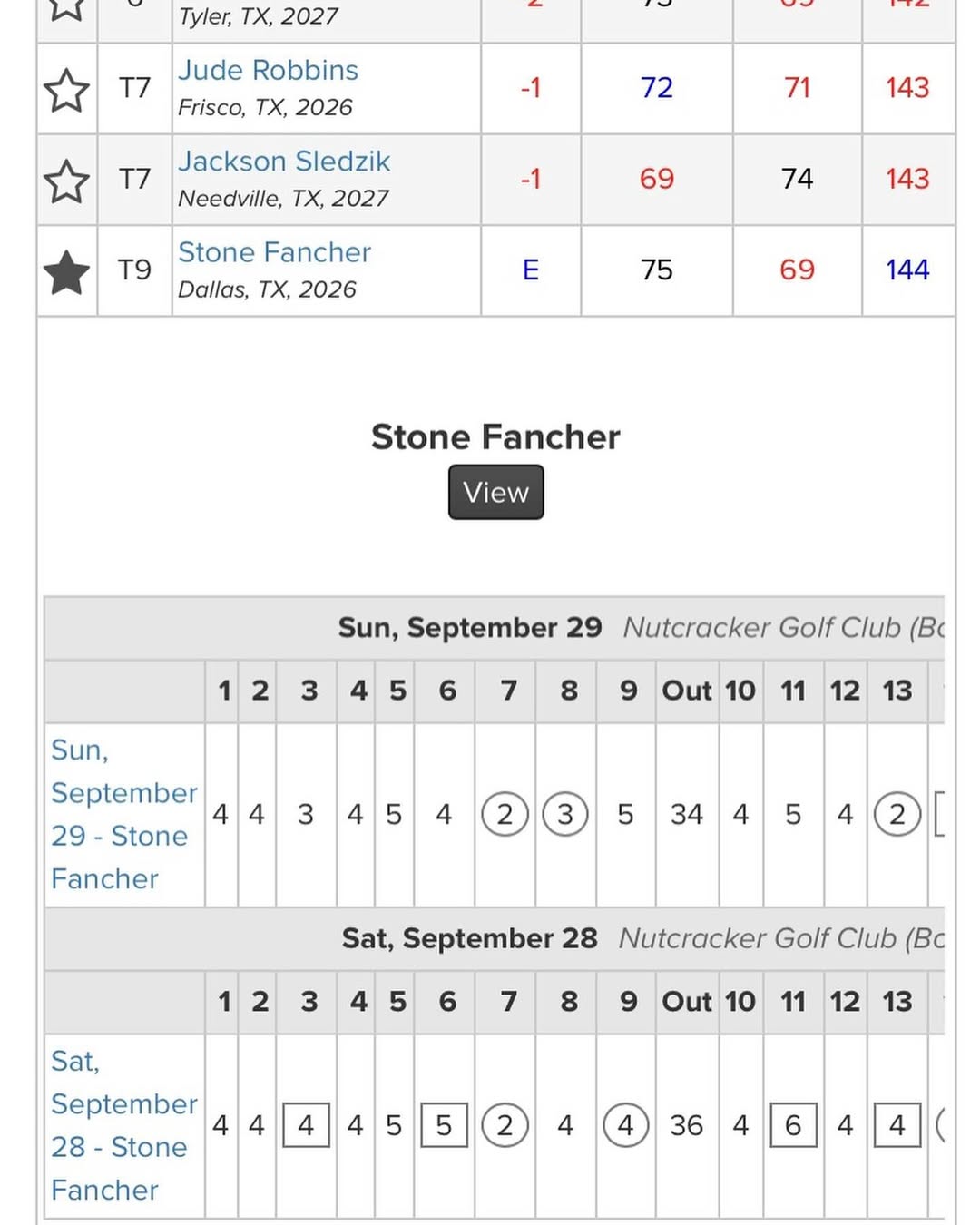Screen dimensions: 980x1225
Task: Select Stone Fancher total score 144
Action: 906,270
